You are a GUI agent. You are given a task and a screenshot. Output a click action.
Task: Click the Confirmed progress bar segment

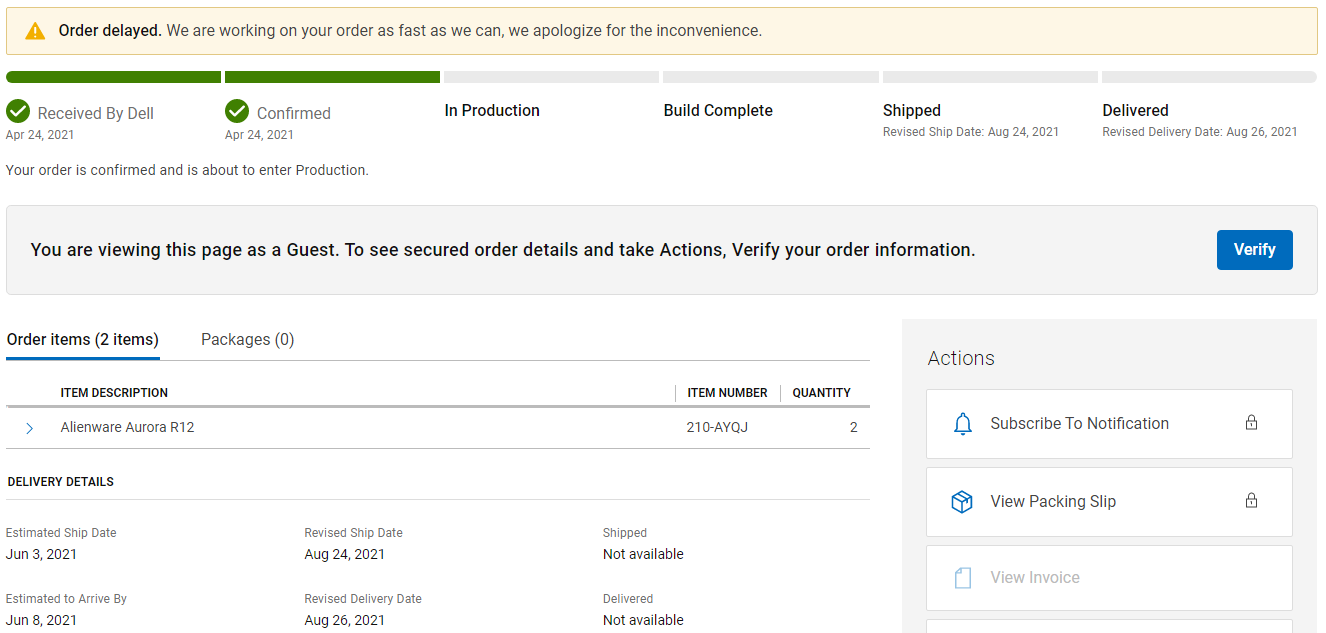click(x=332, y=77)
